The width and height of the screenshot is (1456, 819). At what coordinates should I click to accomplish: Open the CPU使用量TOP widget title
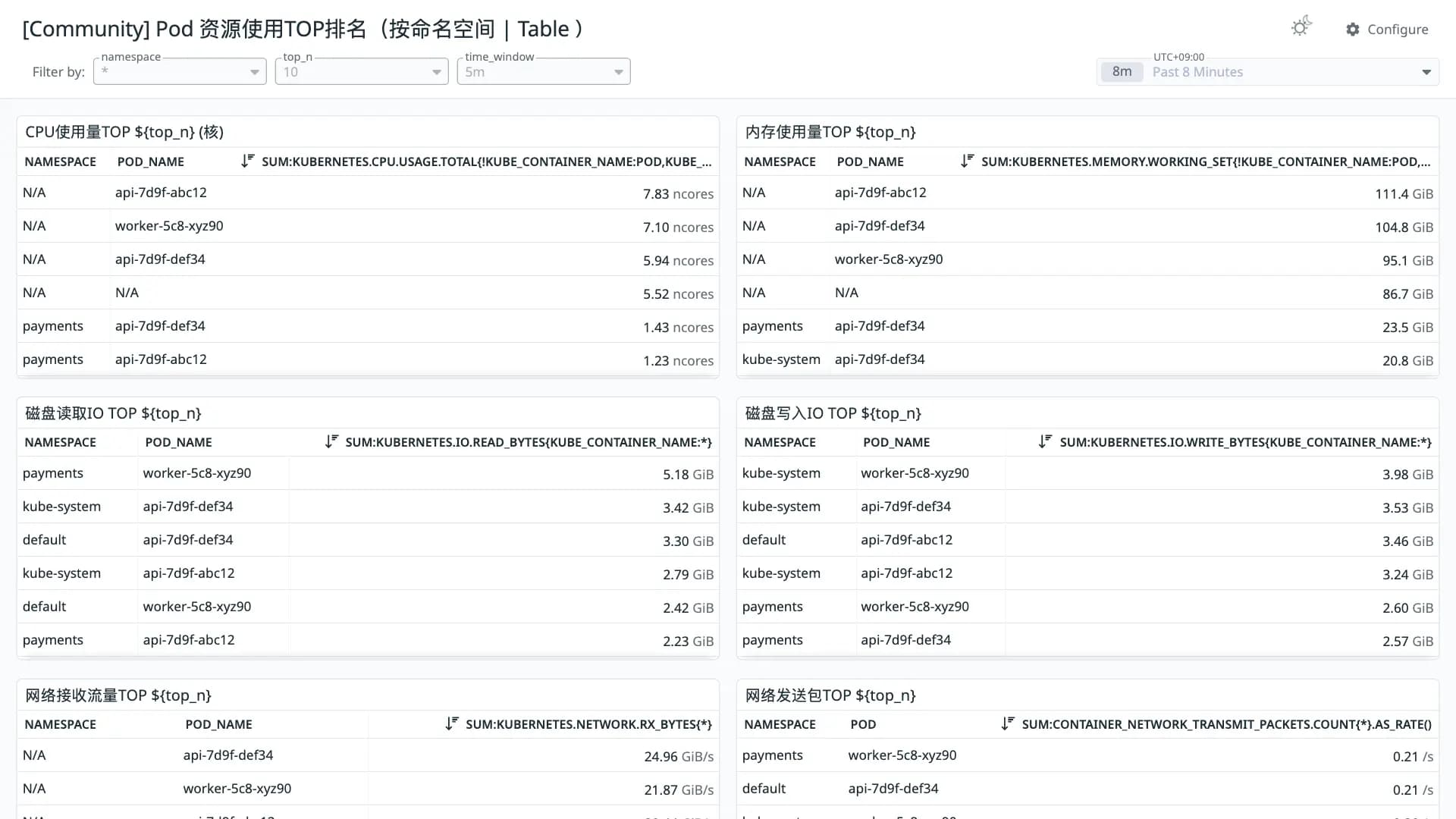pos(124,132)
